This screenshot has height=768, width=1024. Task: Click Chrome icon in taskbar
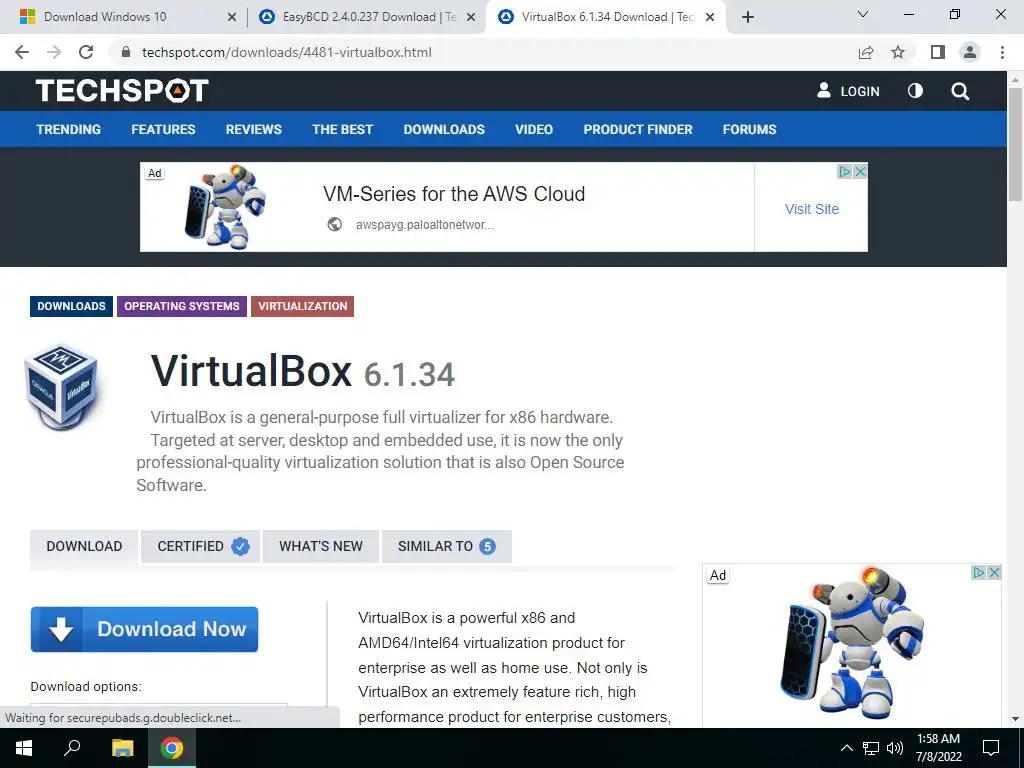point(172,748)
